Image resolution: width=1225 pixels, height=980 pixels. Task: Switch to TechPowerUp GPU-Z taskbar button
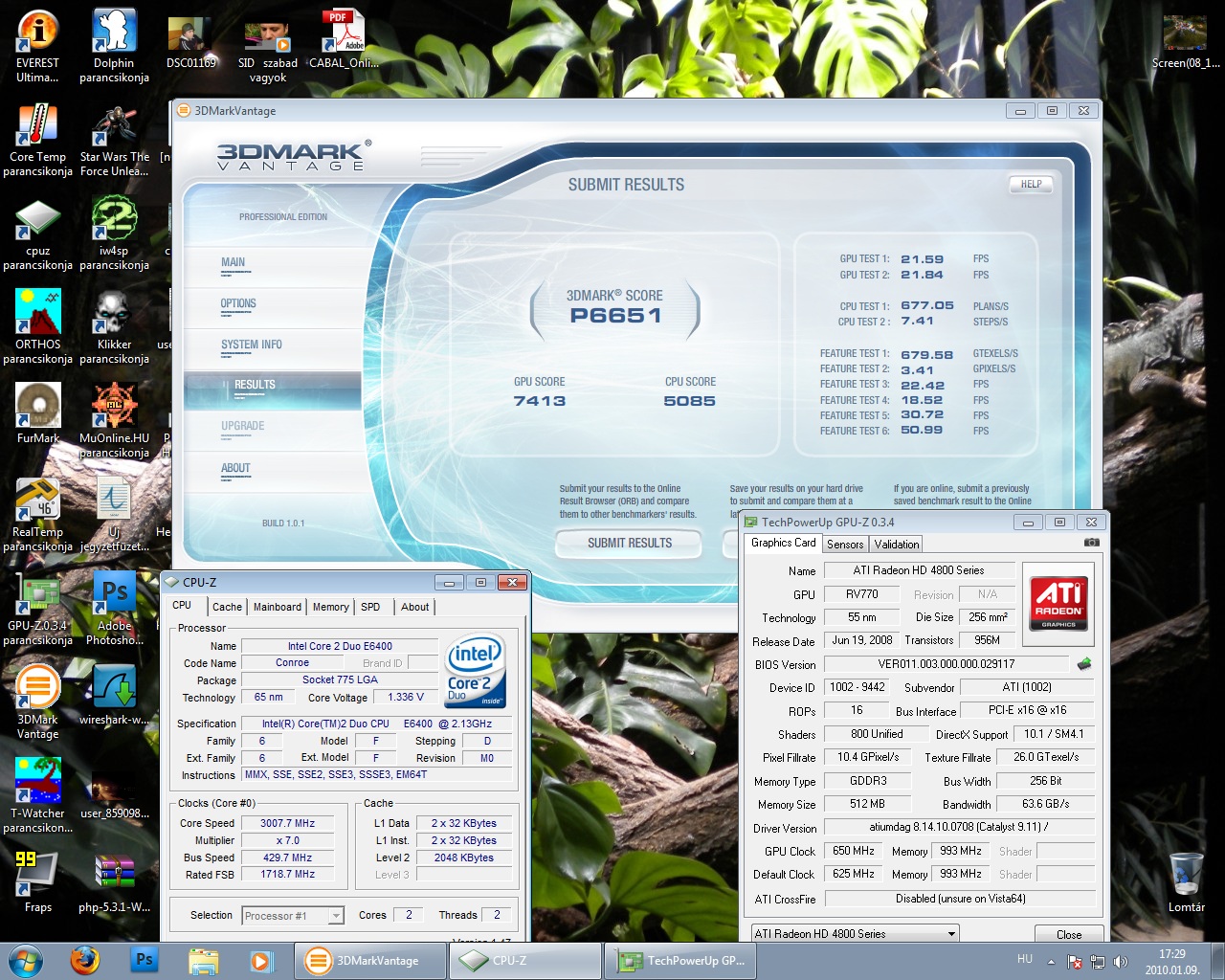[x=679, y=960]
